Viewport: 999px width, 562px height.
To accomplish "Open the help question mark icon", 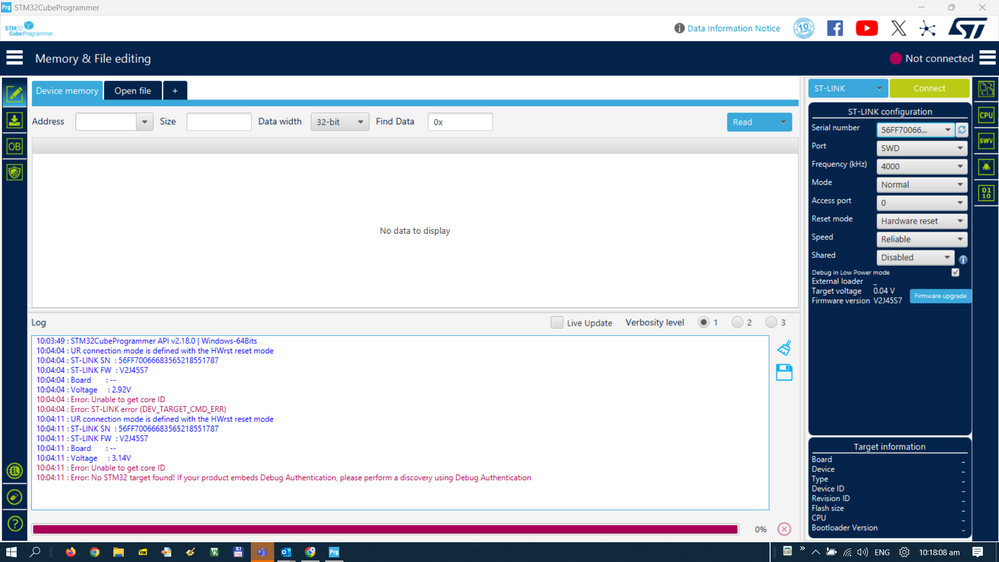I will pyautogui.click(x=15, y=524).
